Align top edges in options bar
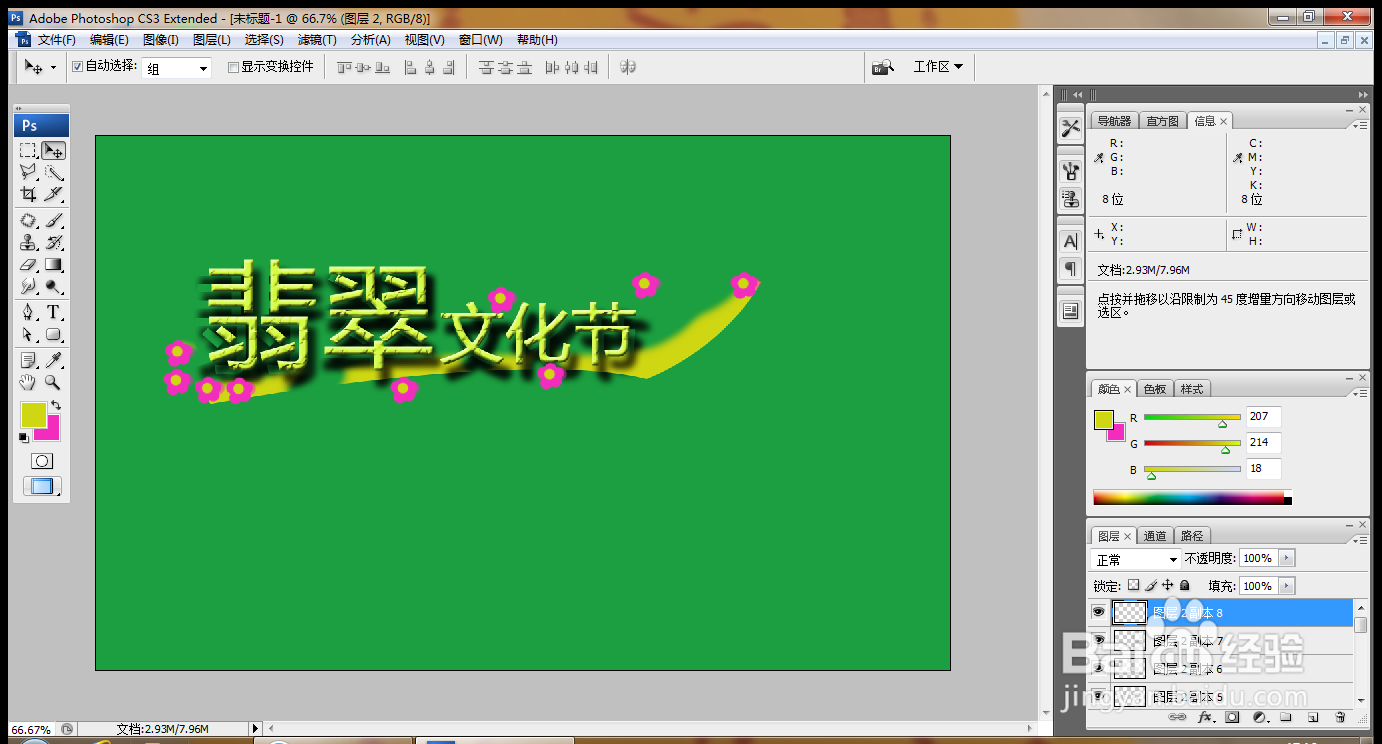The width and height of the screenshot is (1382, 744). (x=345, y=67)
